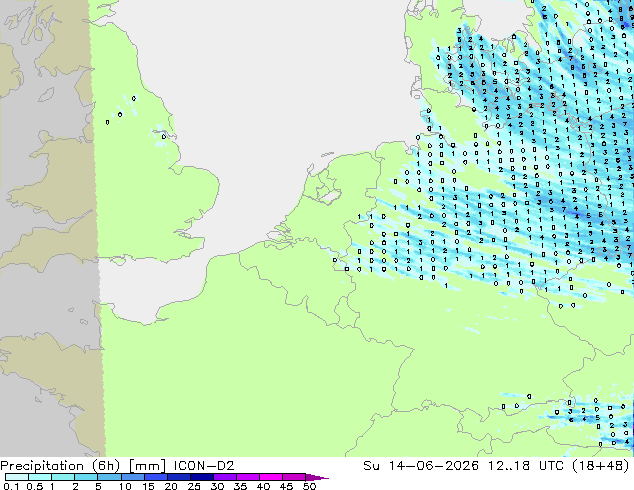The image size is (634, 490).
Task: Select the 35–40 mm legend color box
Action: [x=247, y=477]
